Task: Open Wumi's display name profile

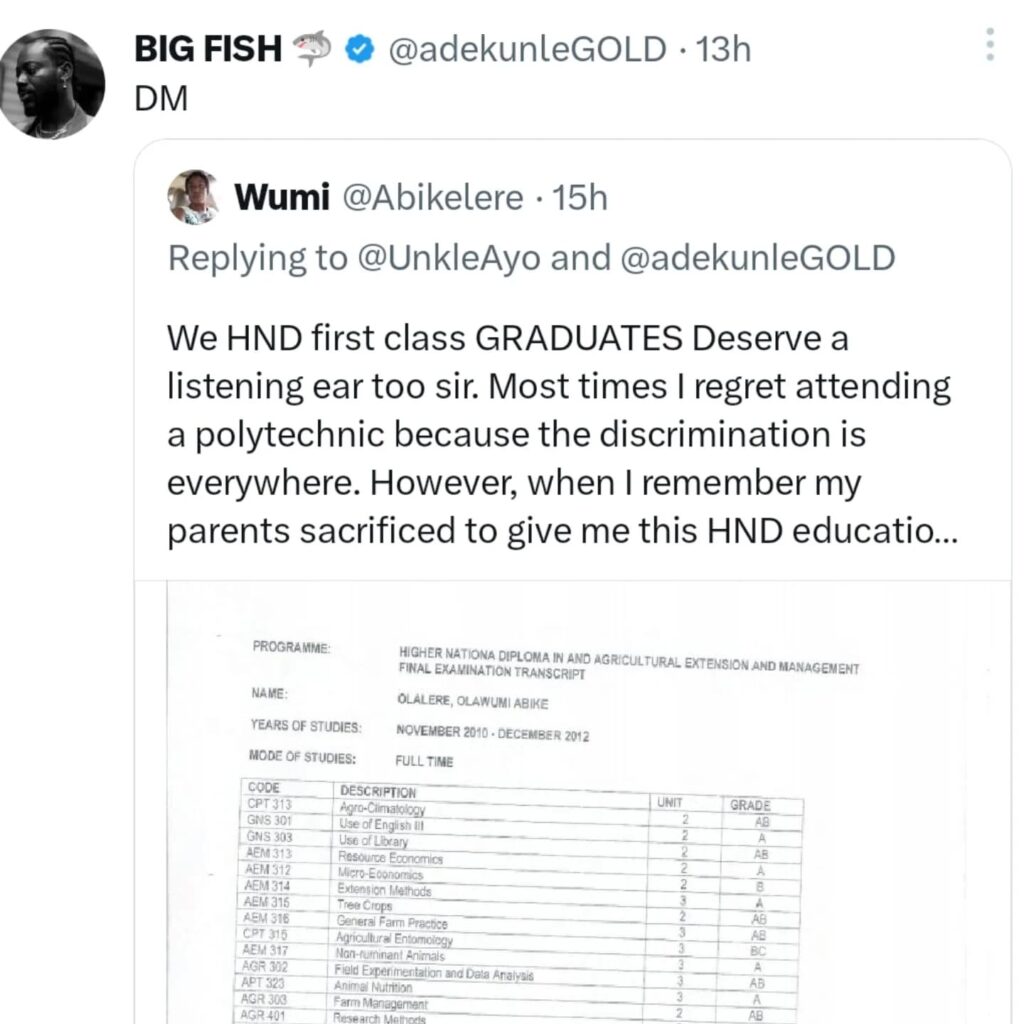Action: (281, 198)
